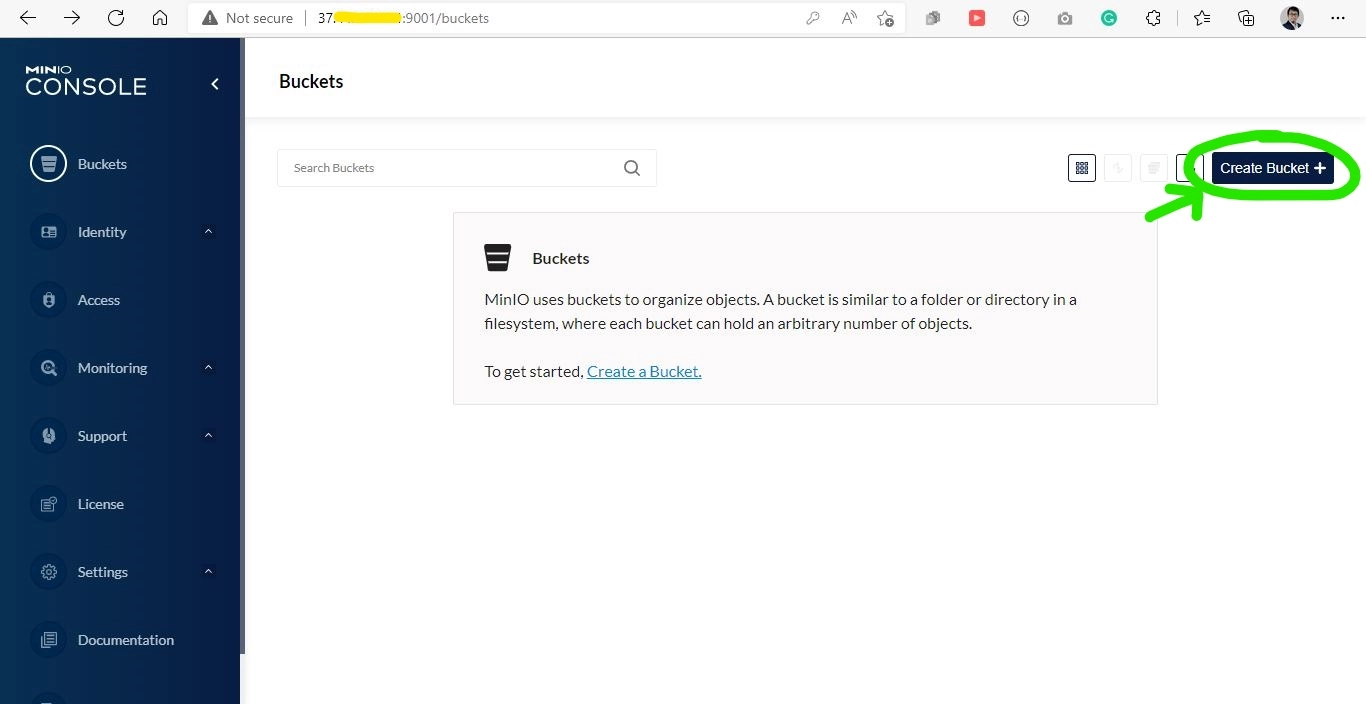Follow the 'Create a Bucket.' link

click(644, 371)
